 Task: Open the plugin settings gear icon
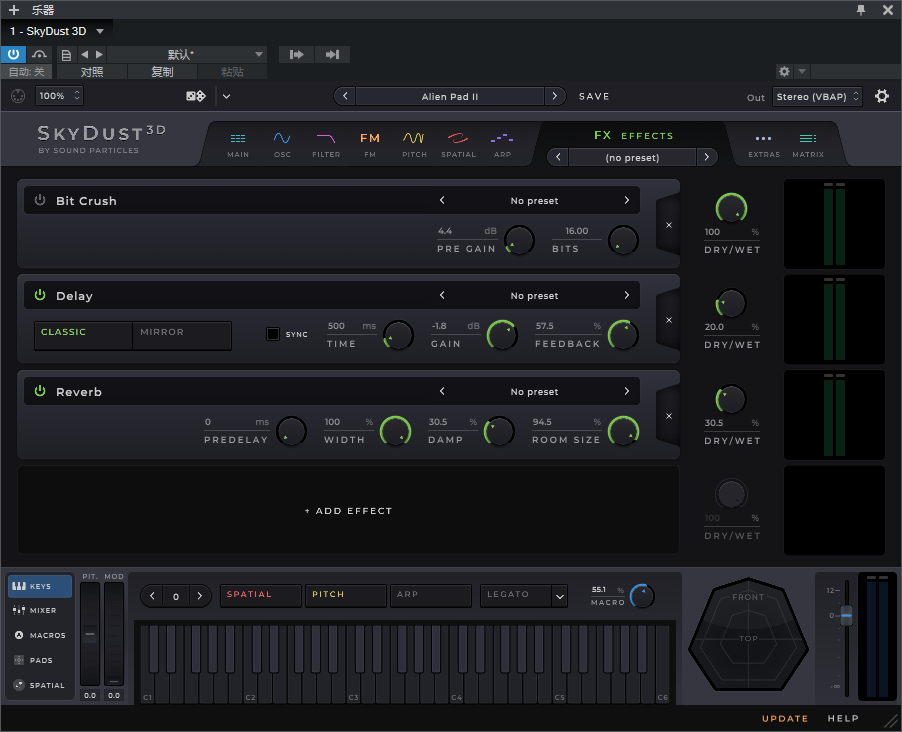click(882, 96)
